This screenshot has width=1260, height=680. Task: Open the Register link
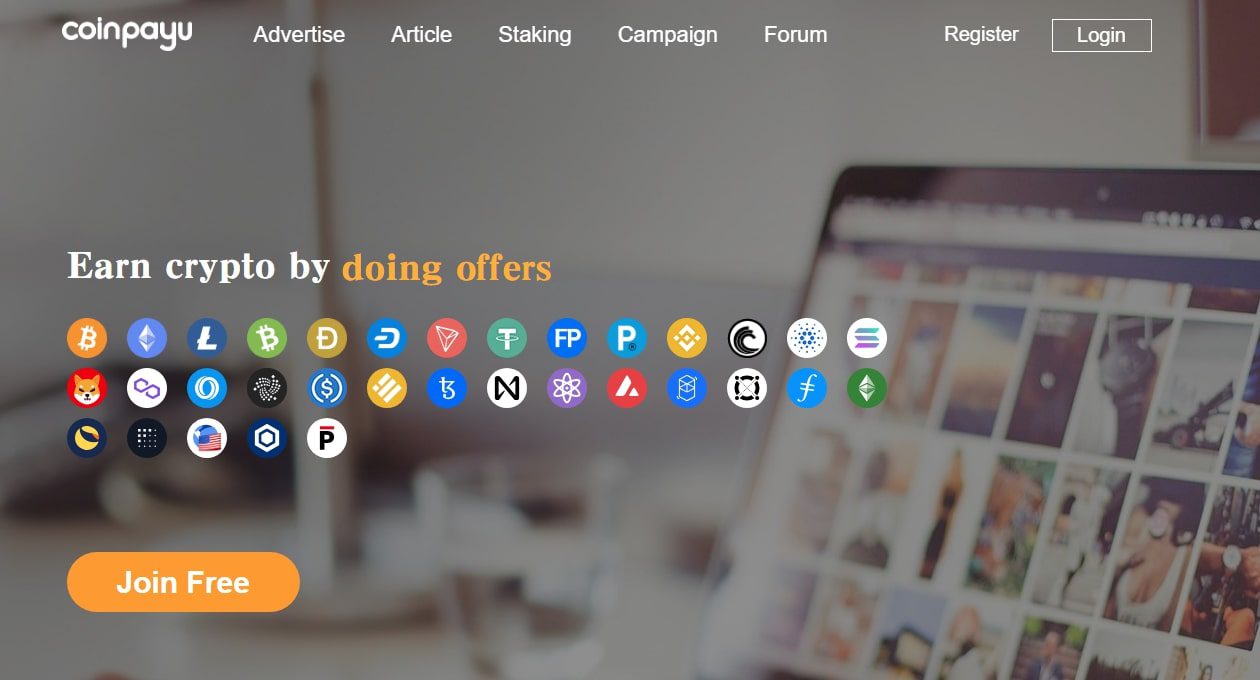tap(981, 34)
